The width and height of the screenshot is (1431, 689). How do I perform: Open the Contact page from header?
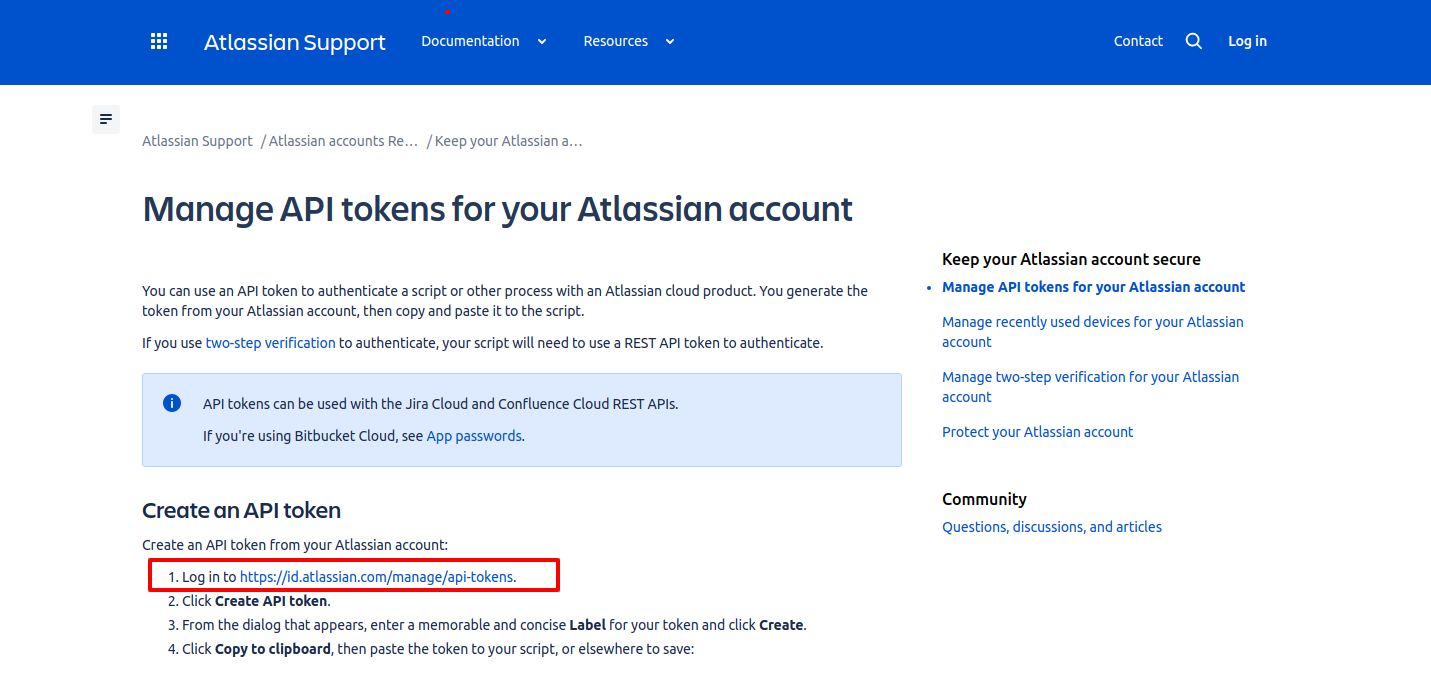[1138, 41]
